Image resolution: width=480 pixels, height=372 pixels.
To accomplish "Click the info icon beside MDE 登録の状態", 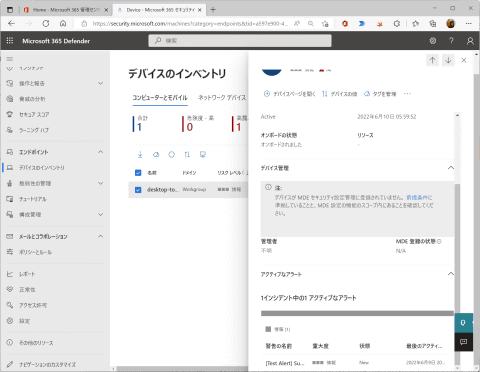I will [439, 241].
